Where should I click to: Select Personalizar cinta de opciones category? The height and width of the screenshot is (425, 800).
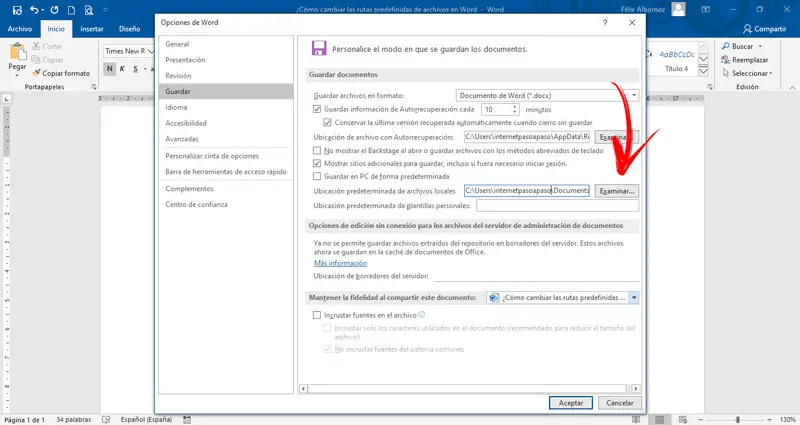(226, 156)
